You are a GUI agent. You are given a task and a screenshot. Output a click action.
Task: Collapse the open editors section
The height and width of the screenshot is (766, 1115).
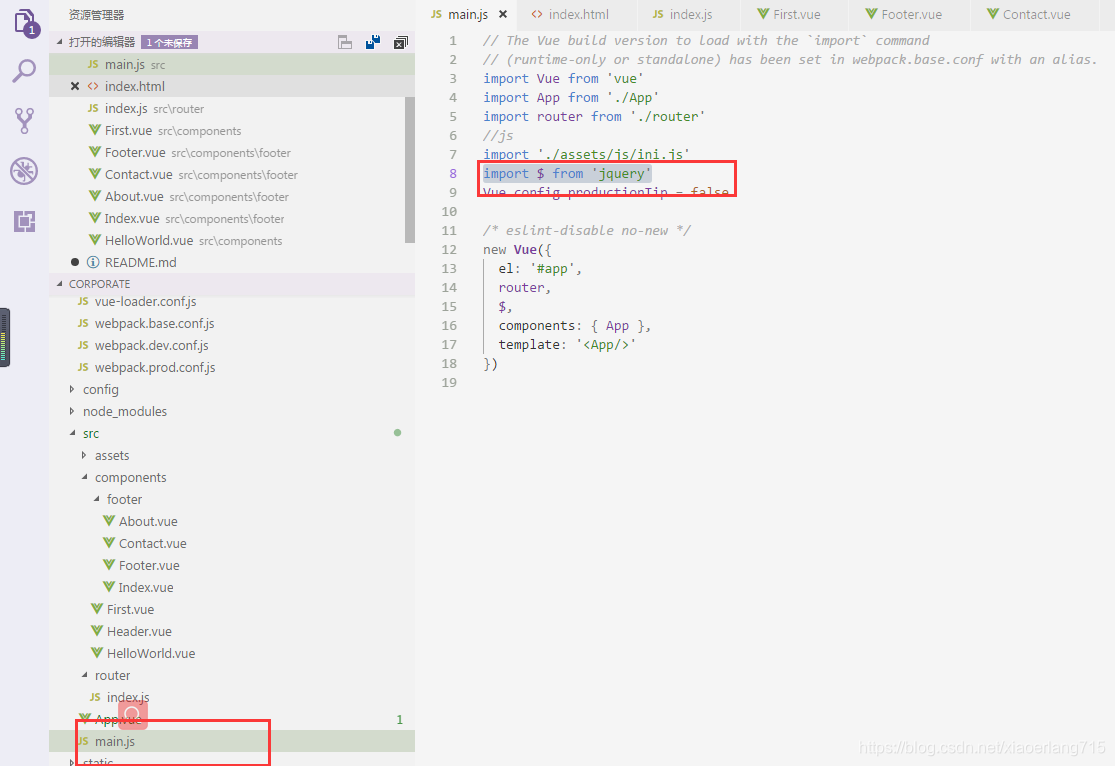pyautogui.click(x=60, y=42)
